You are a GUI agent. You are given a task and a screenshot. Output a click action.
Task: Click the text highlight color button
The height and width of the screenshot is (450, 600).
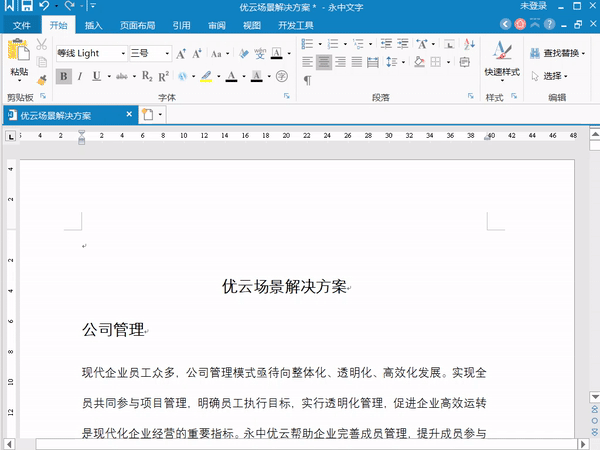coord(205,76)
